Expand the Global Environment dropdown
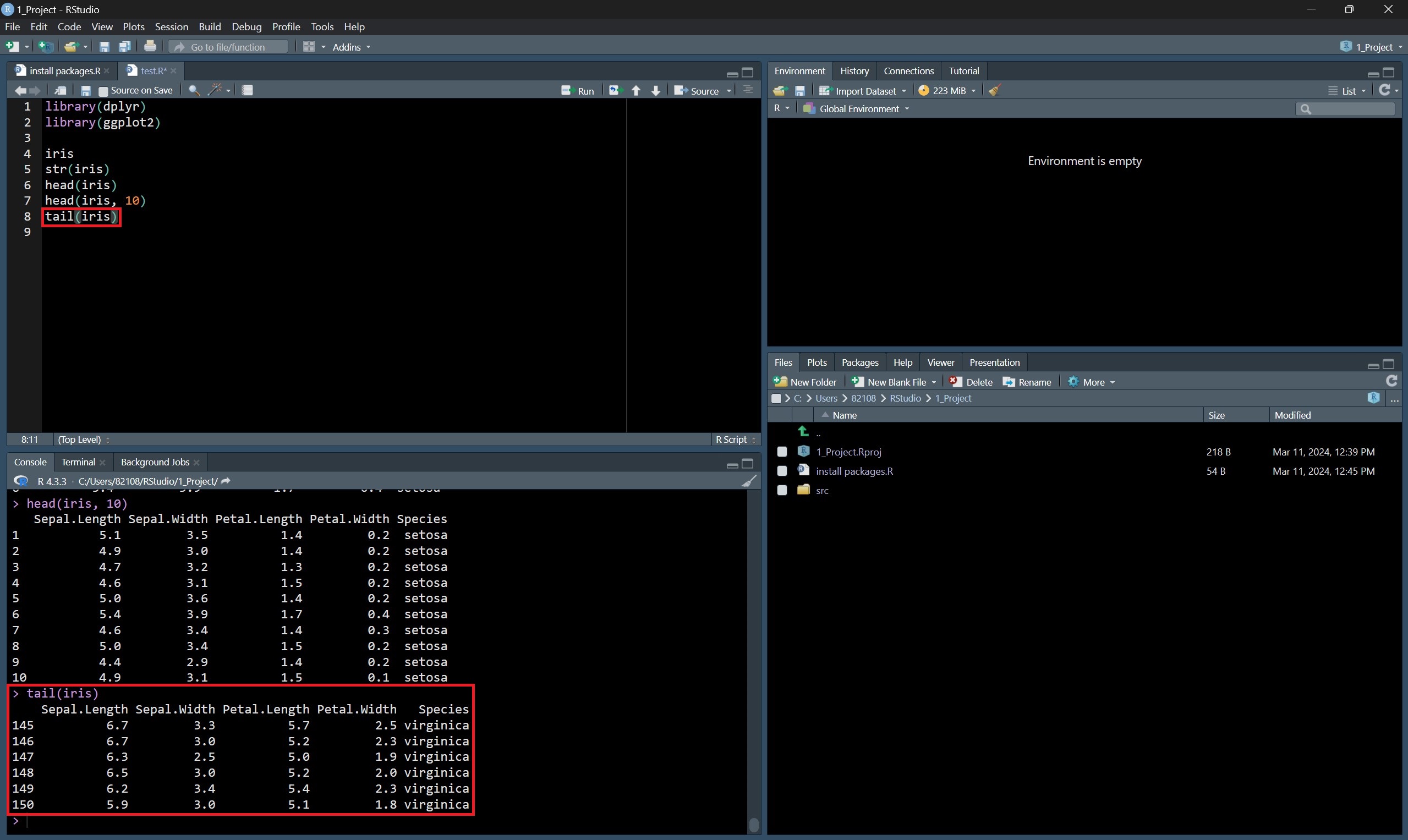 click(858, 109)
